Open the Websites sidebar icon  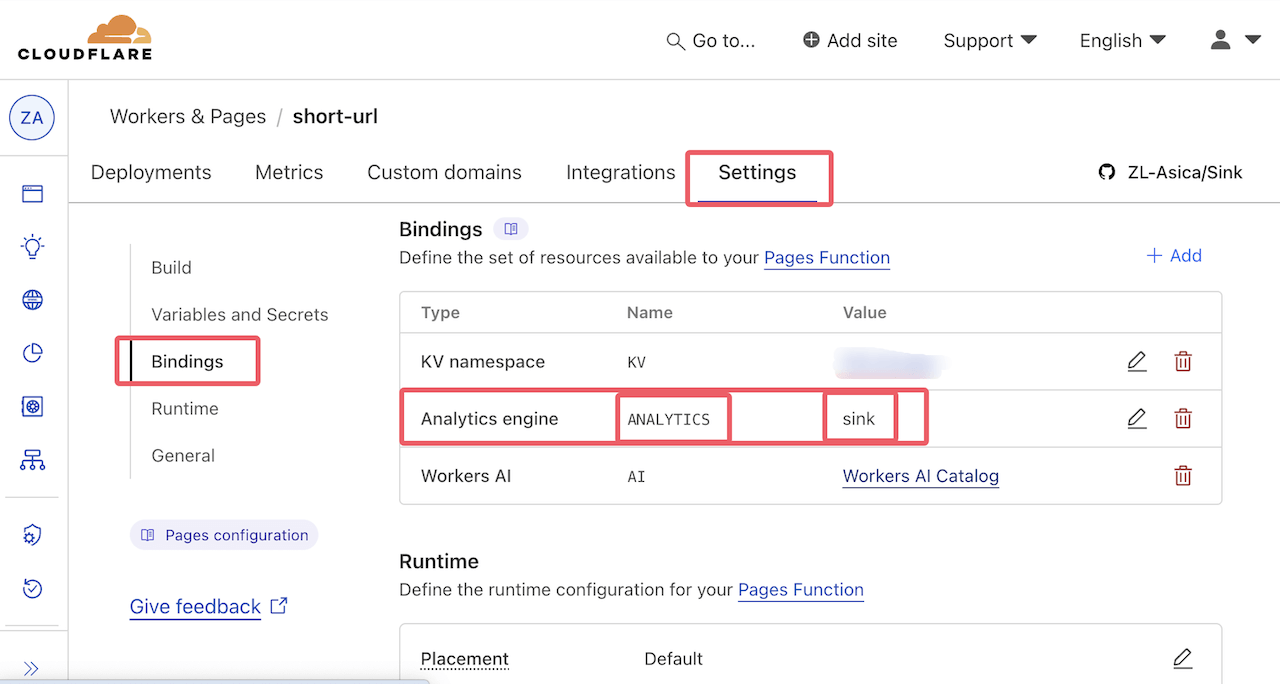(x=32, y=193)
